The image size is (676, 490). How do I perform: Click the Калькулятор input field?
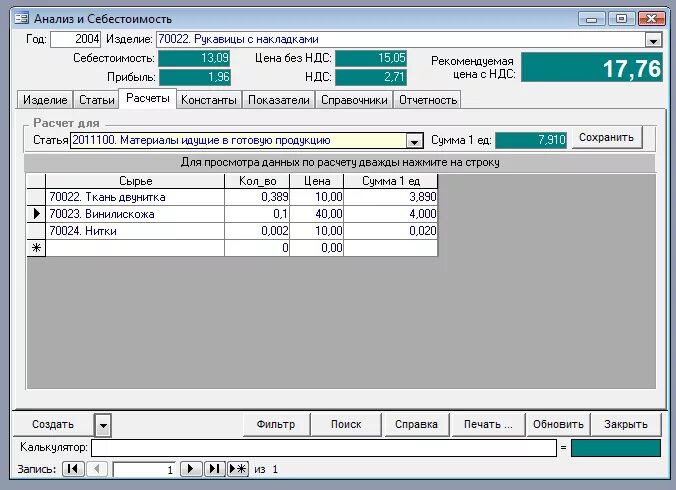tap(324, 448)
